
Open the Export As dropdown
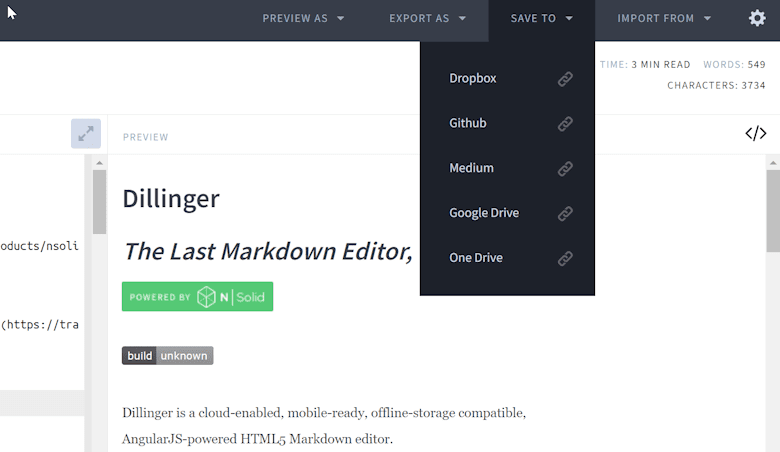(x=427, y=18)
